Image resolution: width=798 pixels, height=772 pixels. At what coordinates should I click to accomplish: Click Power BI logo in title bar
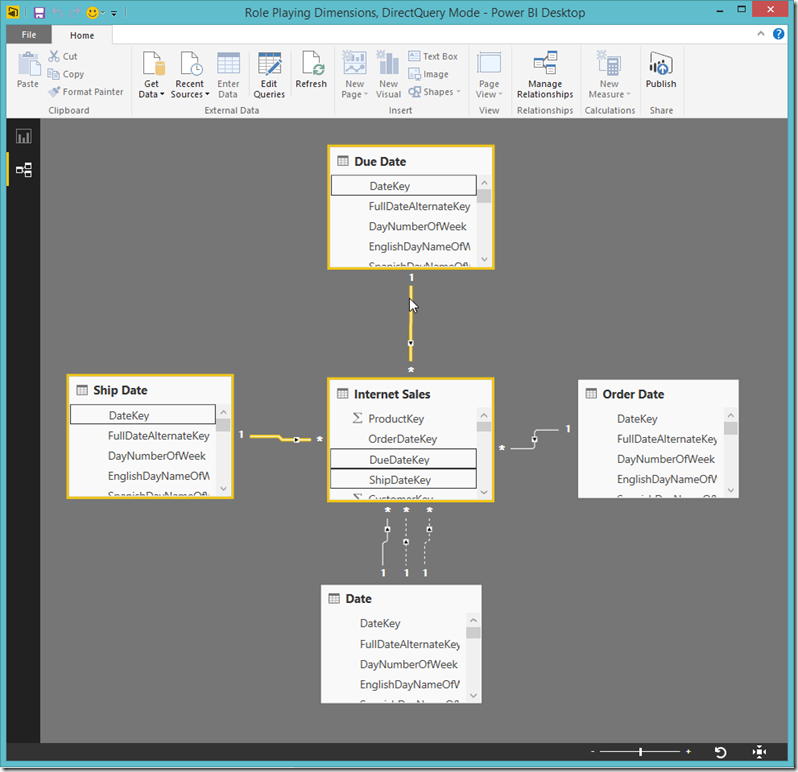coord(13,12)
